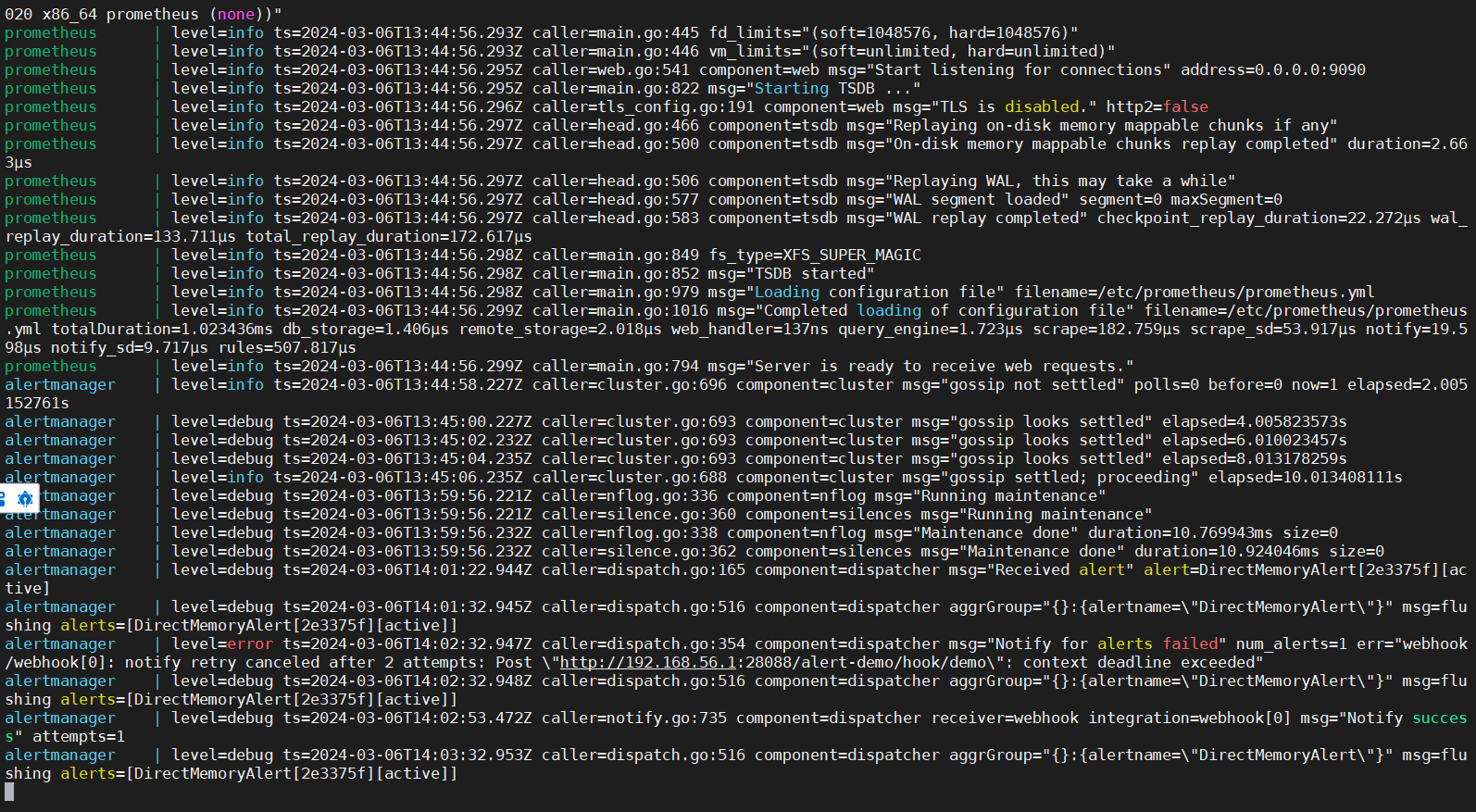Click the blue gear-shaped floating widget icon
This screenshot has height=812, width=1476.
coord(25,498)
